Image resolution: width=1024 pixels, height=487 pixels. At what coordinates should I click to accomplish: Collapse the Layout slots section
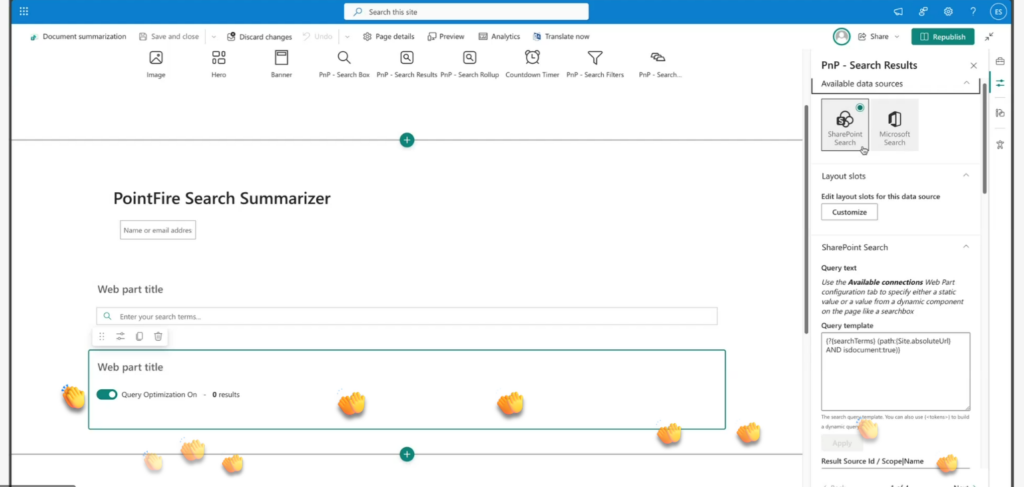[x=967, y=176]
